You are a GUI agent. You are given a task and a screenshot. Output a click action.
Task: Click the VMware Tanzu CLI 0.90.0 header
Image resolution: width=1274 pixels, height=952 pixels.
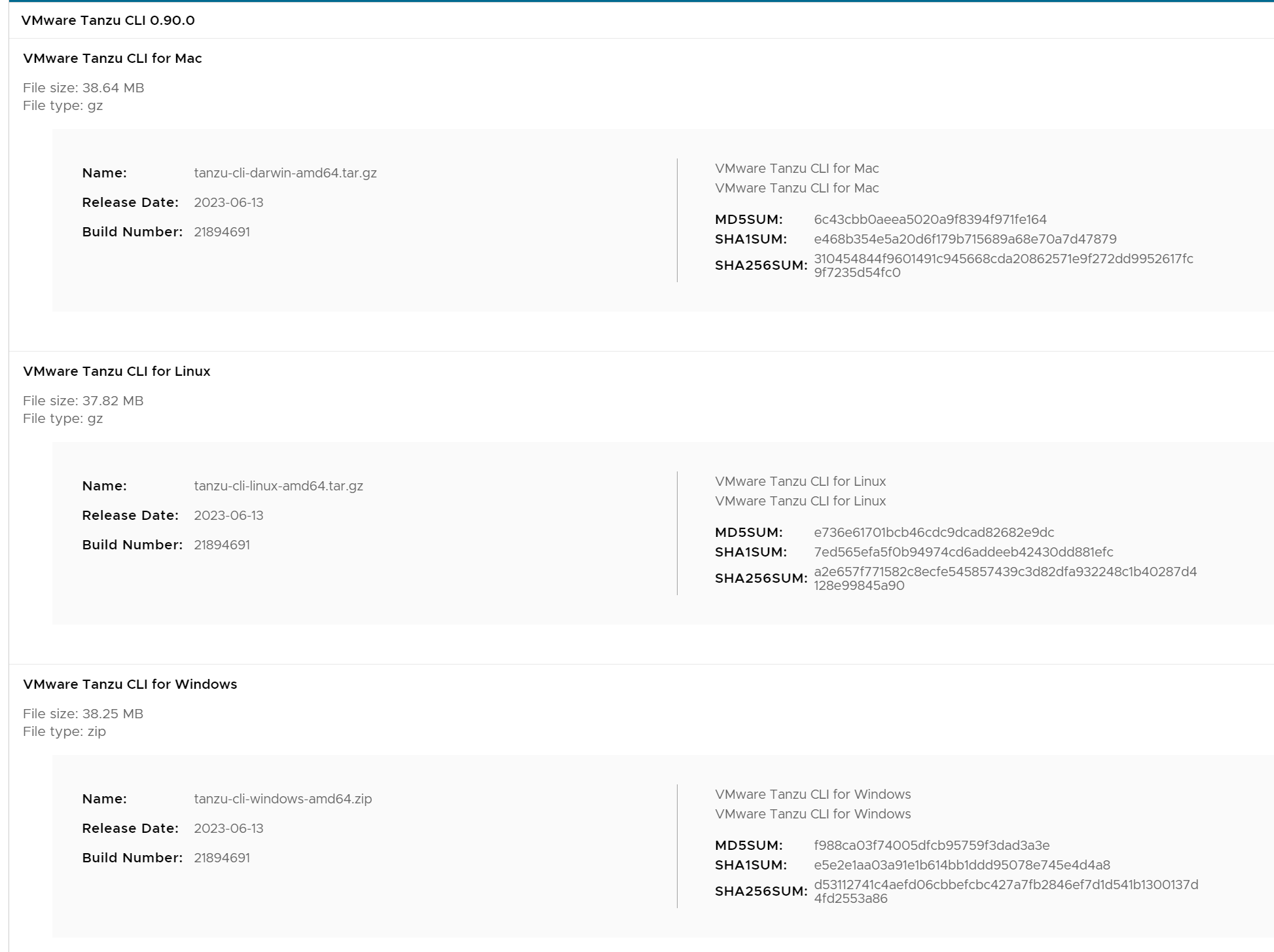pyautogui.click(x=108, y=20)
